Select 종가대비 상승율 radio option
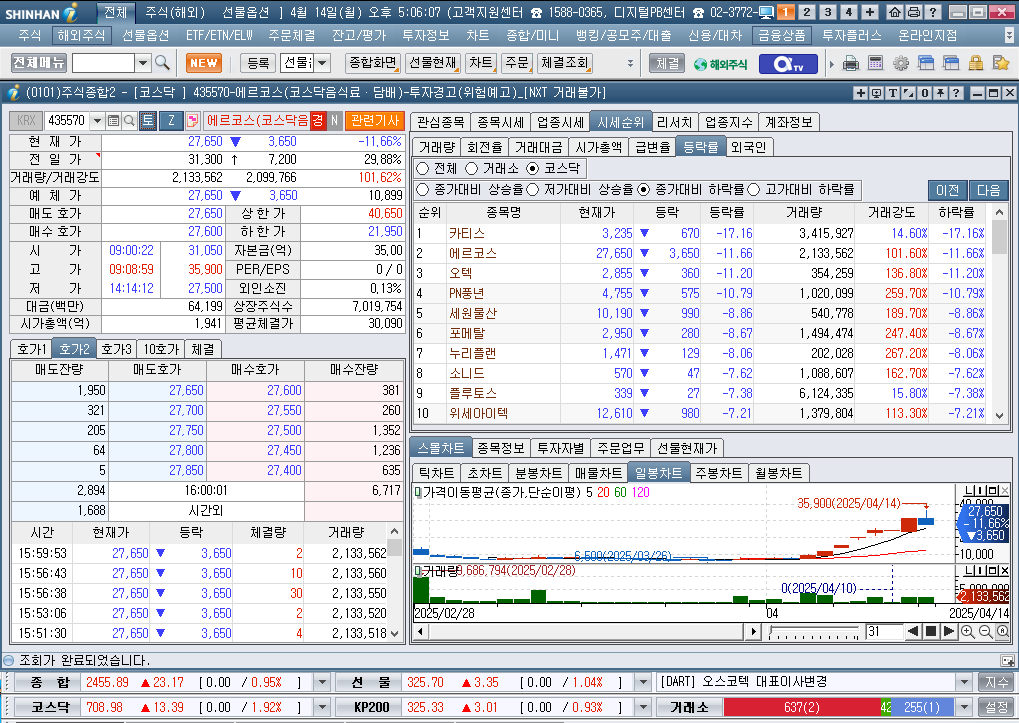 422,190
